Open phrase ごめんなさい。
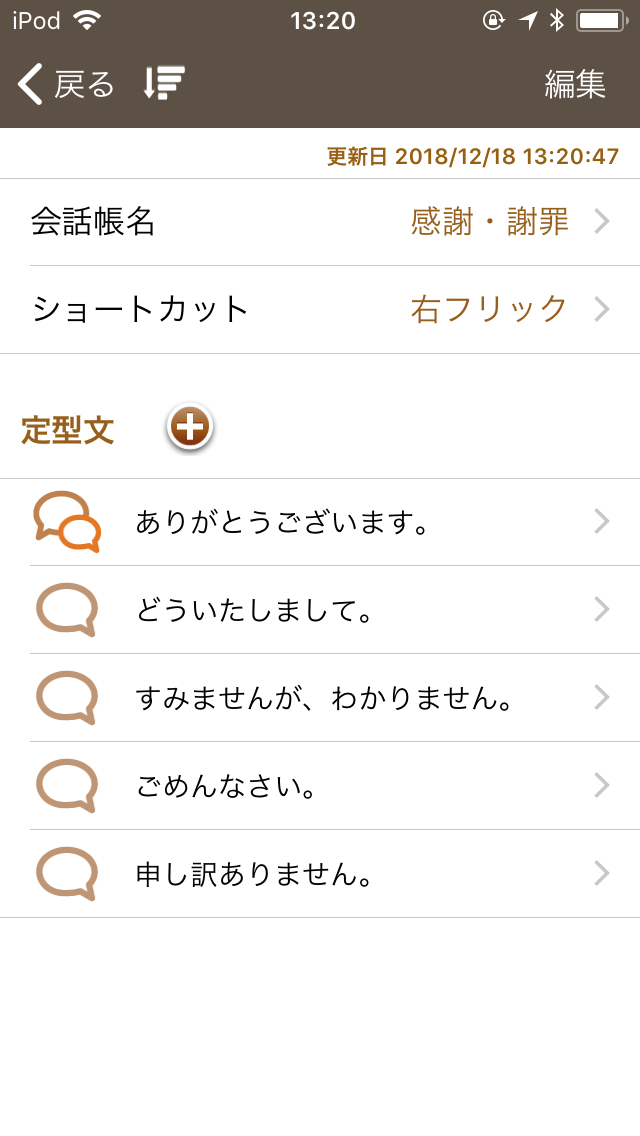The width and height of the screenshot is (640, 1136). pyautogui.click(x=227, y=786)
